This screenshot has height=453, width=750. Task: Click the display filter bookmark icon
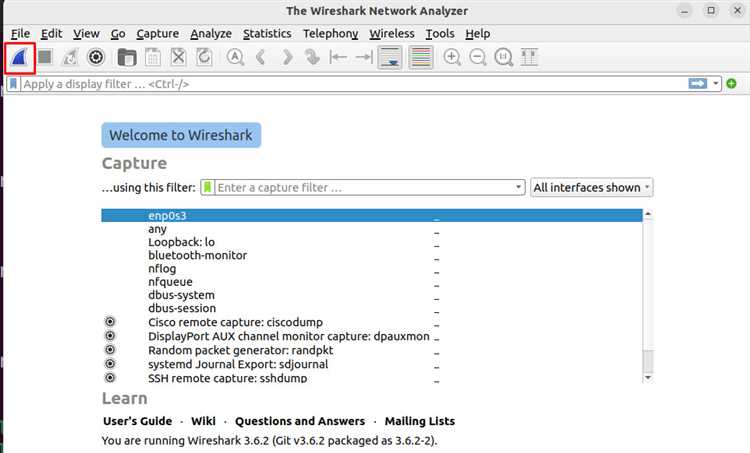[13, 84]
